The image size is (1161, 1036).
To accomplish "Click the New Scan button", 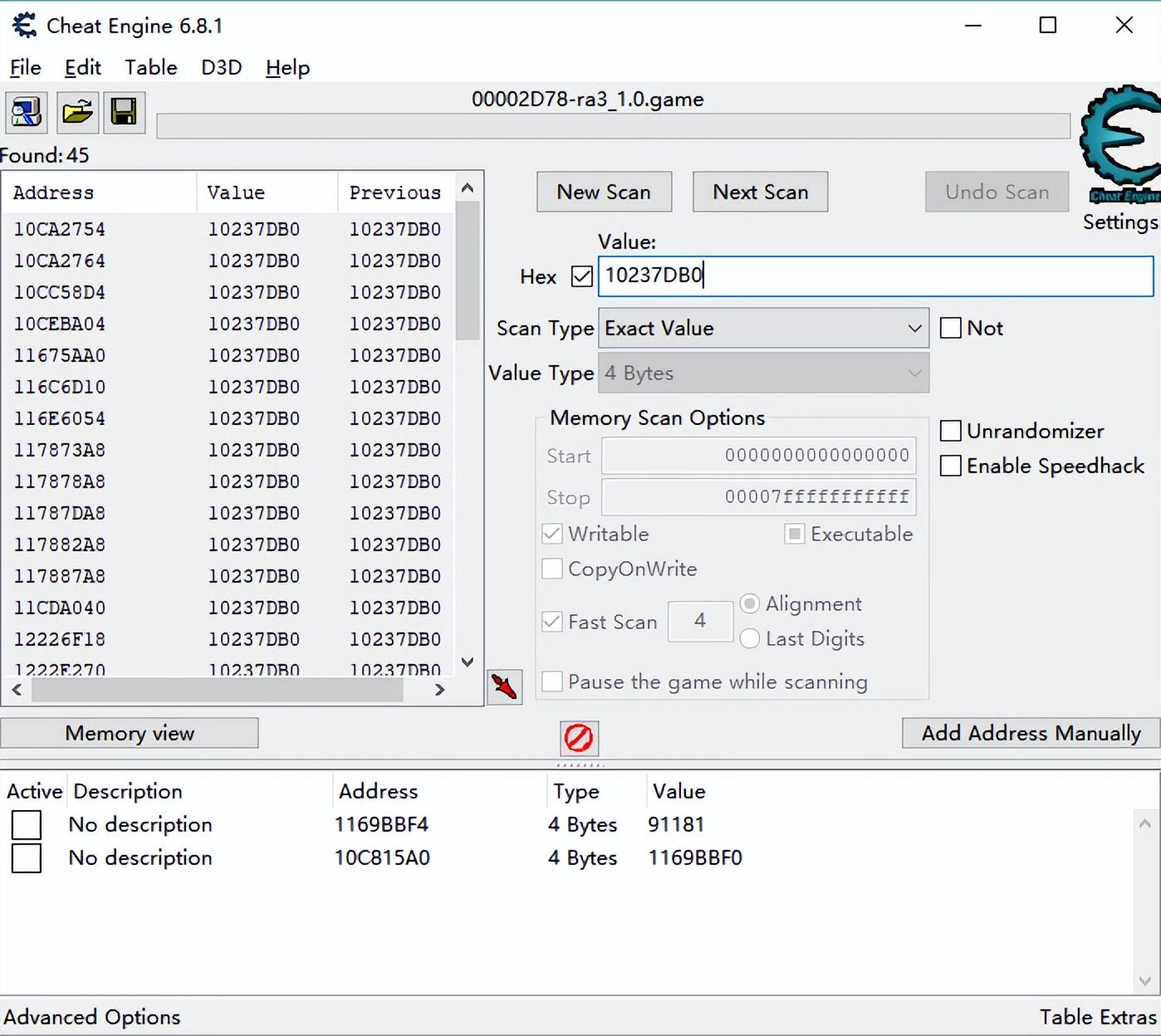I will 604,192.
